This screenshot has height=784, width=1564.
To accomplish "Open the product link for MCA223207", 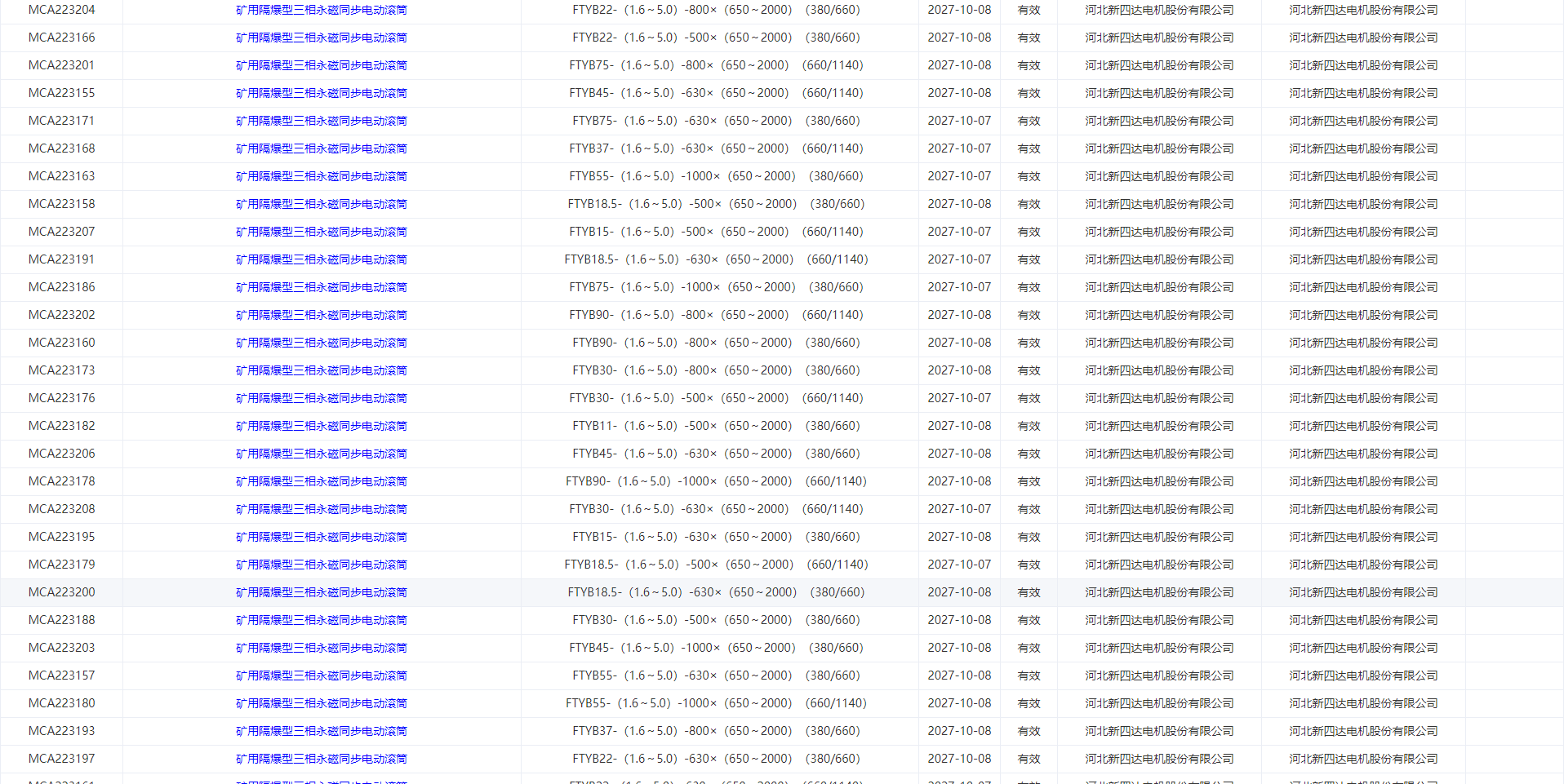I will tap(321, 232).
